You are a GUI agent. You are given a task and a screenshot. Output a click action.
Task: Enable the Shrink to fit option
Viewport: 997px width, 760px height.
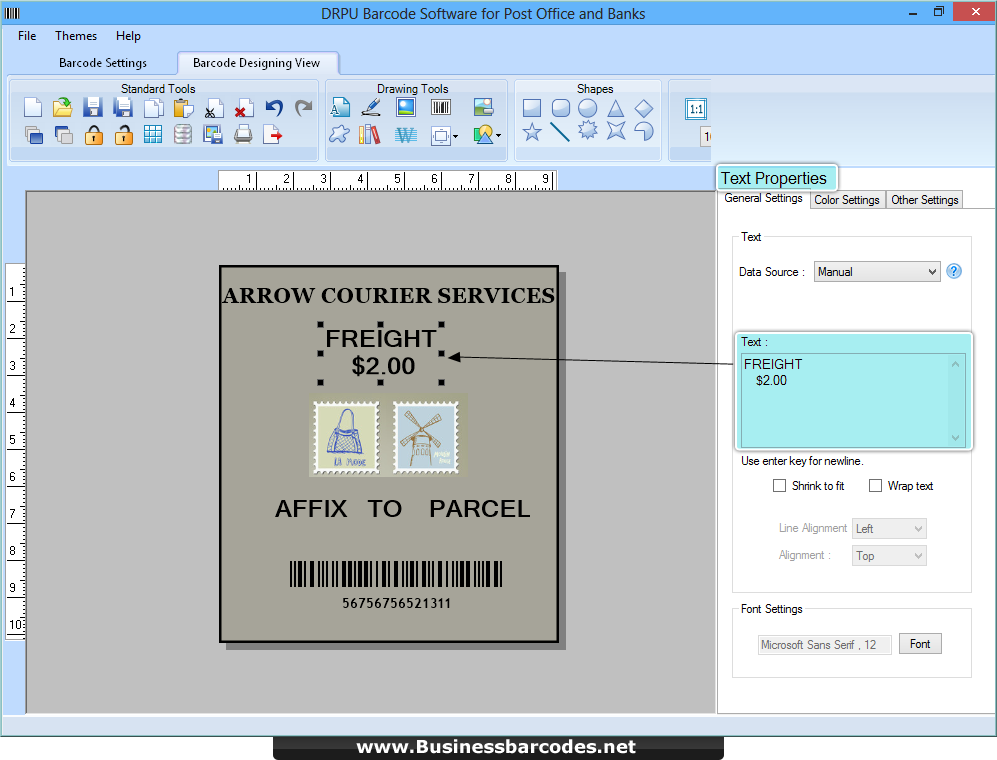click(x=780, y=485)
